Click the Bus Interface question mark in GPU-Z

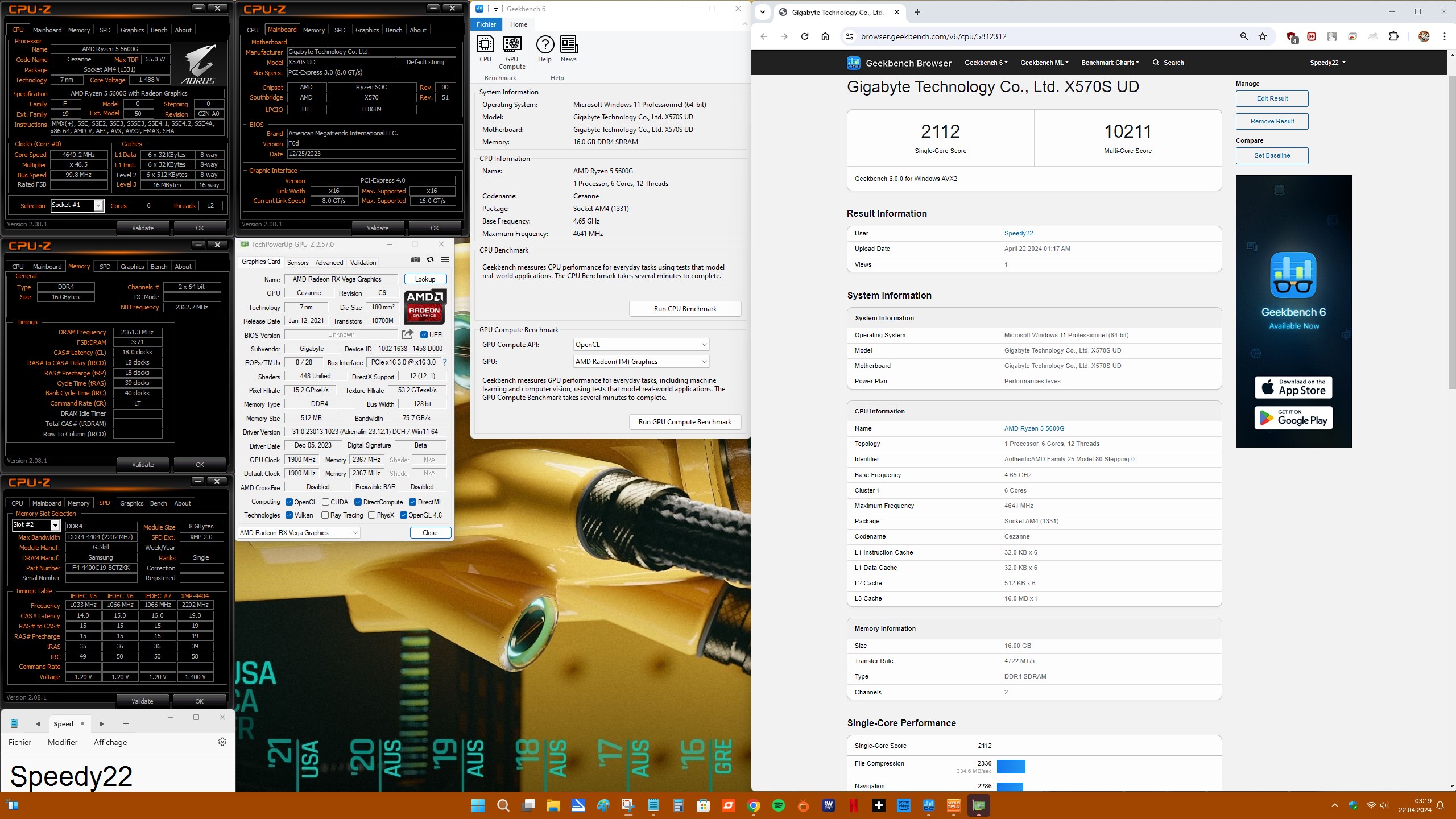[445, 362]
